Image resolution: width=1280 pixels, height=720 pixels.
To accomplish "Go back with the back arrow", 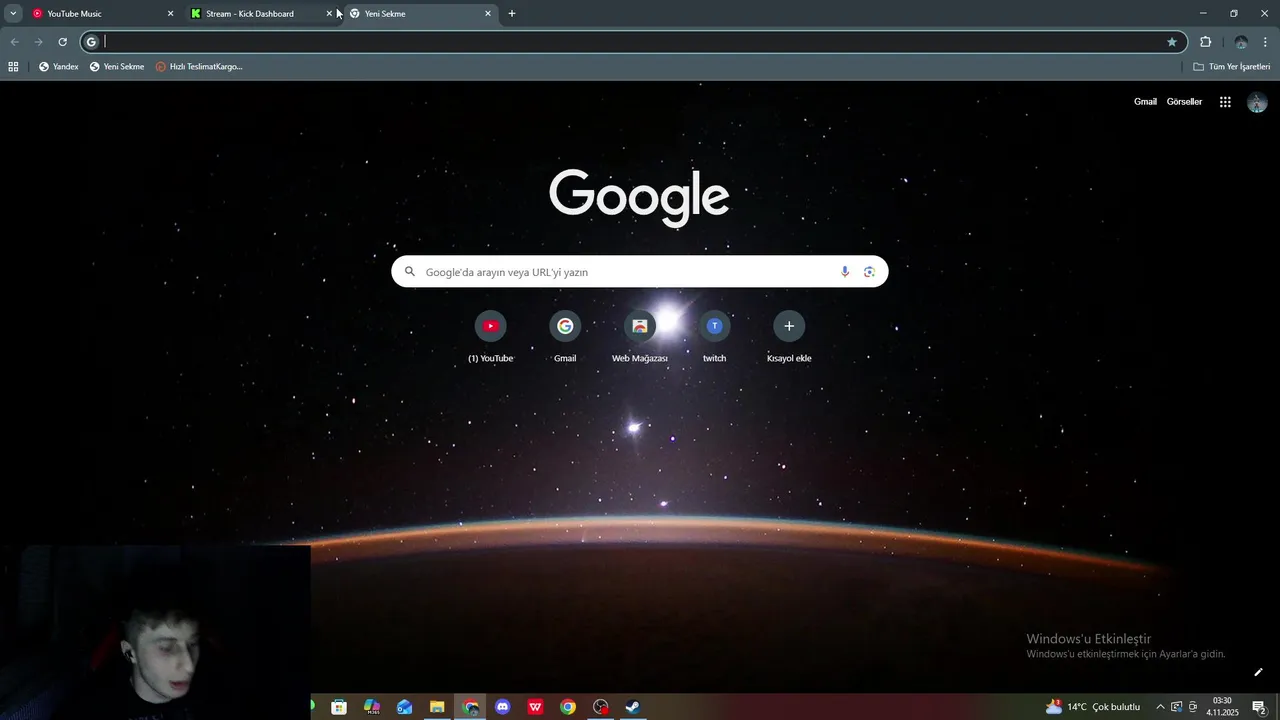I will pyautogui.click(x=14, y=42).
